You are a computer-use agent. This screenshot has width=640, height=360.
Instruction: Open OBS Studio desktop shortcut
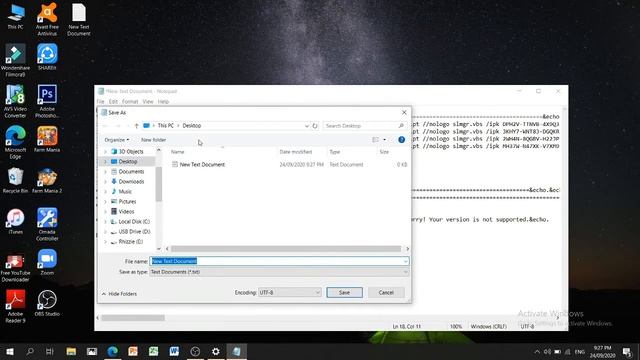tap(47, 303)
